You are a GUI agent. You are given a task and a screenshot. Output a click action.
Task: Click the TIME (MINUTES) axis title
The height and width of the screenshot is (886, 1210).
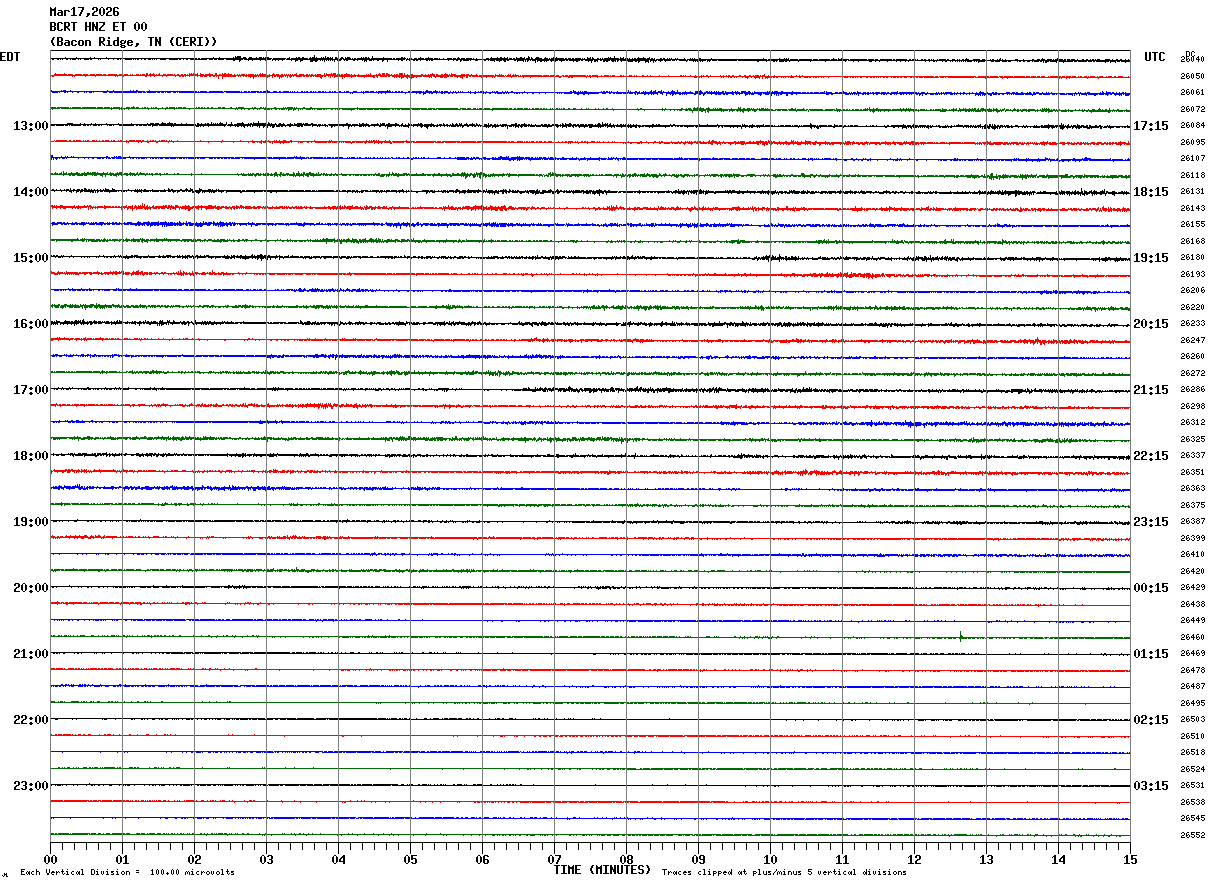point(602,870)
